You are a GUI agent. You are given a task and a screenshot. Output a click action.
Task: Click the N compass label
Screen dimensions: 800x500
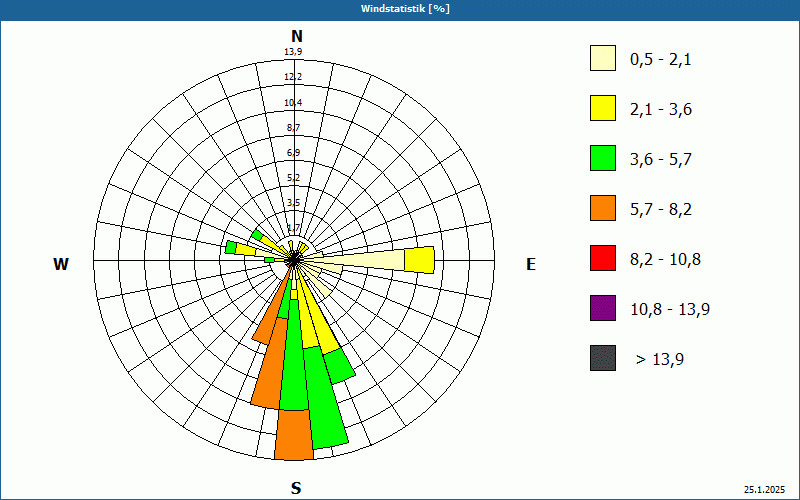[x=297, y=36]
